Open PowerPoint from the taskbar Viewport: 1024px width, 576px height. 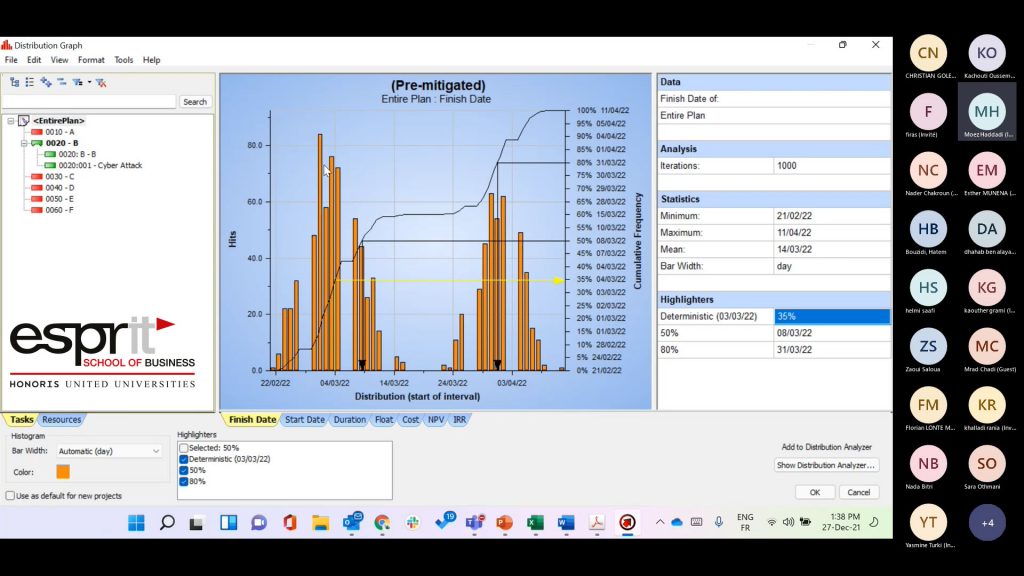503,522
